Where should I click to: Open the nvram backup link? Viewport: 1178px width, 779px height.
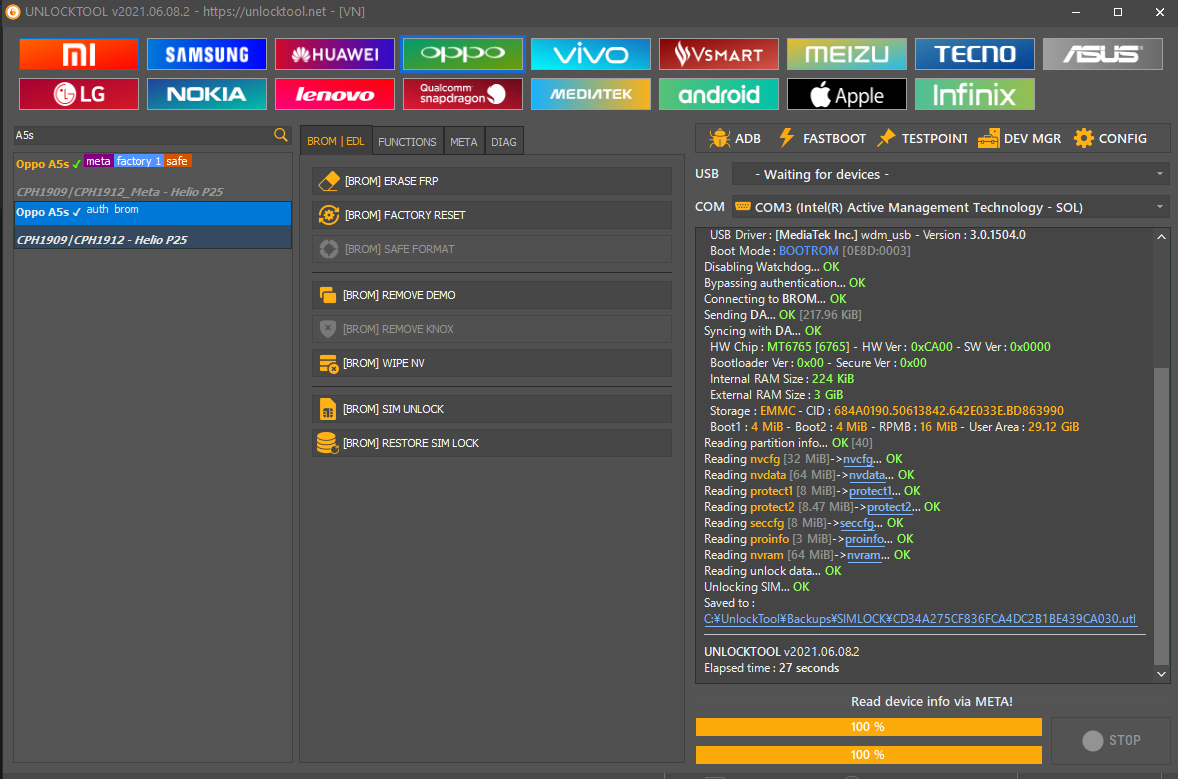point(864,555)
